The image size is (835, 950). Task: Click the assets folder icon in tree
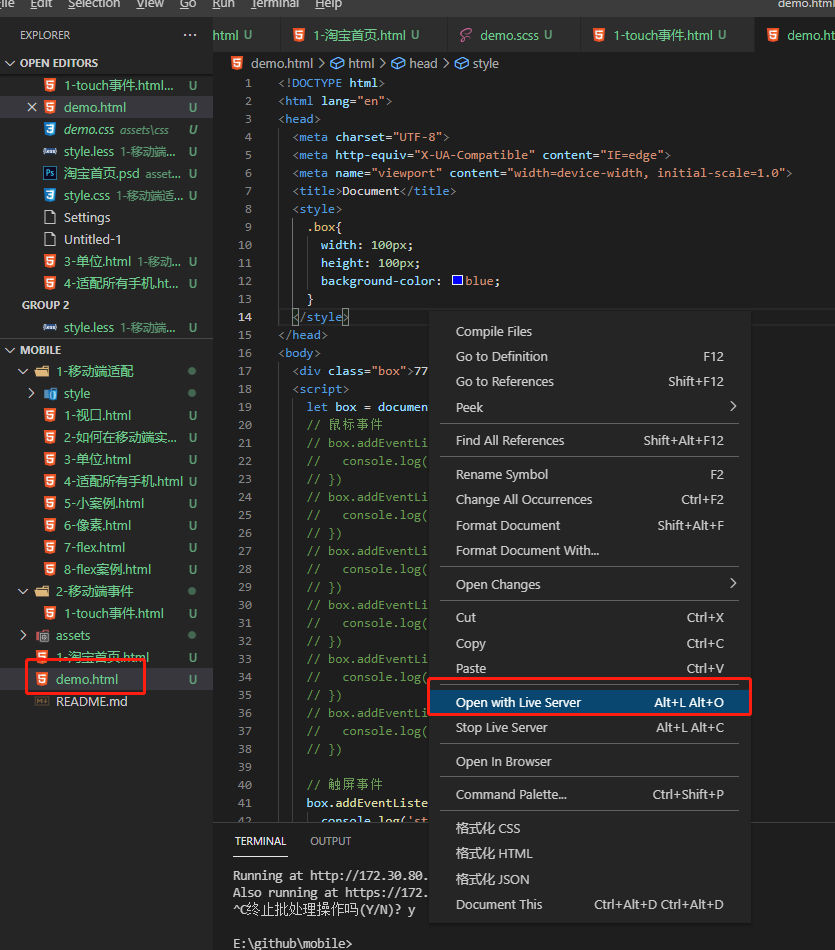[x=43, y=635]
